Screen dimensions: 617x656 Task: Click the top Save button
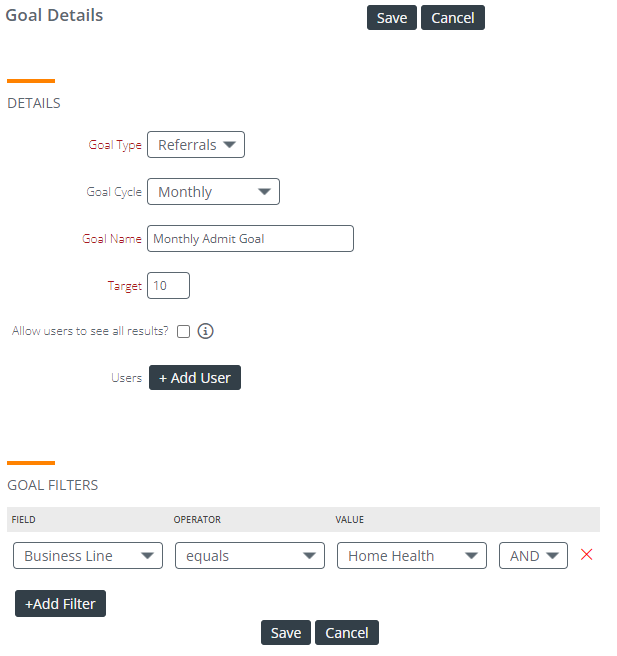coord(392,18)
